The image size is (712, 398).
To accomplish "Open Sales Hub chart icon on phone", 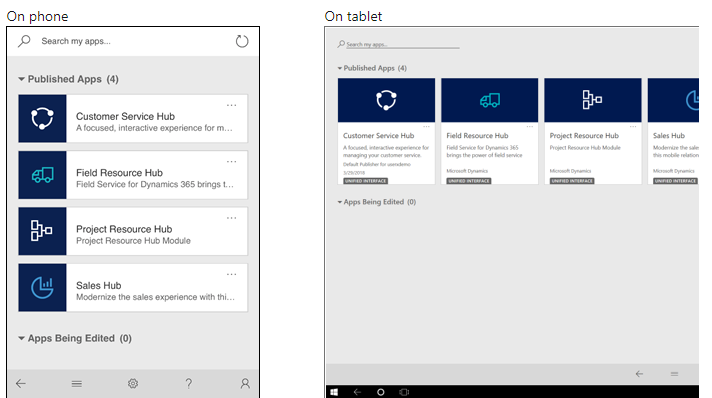I will 42,288.
